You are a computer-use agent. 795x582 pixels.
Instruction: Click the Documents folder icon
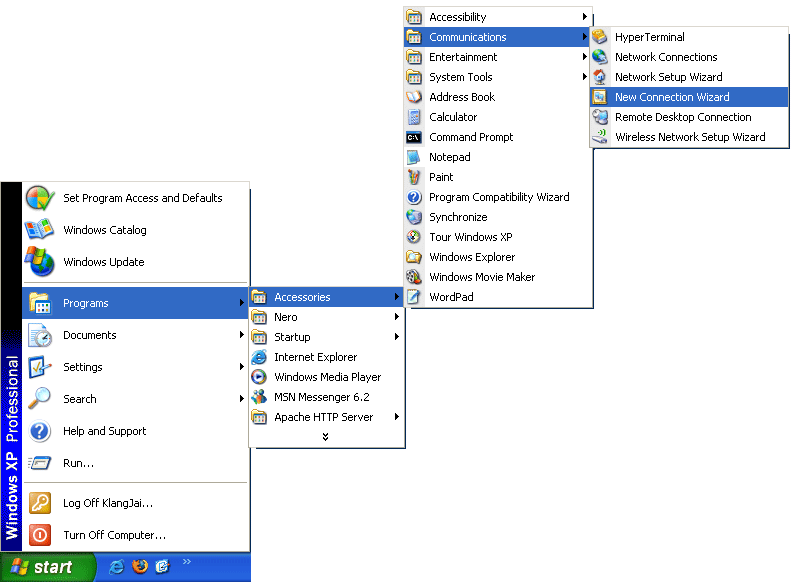click(x=40, y=335)
